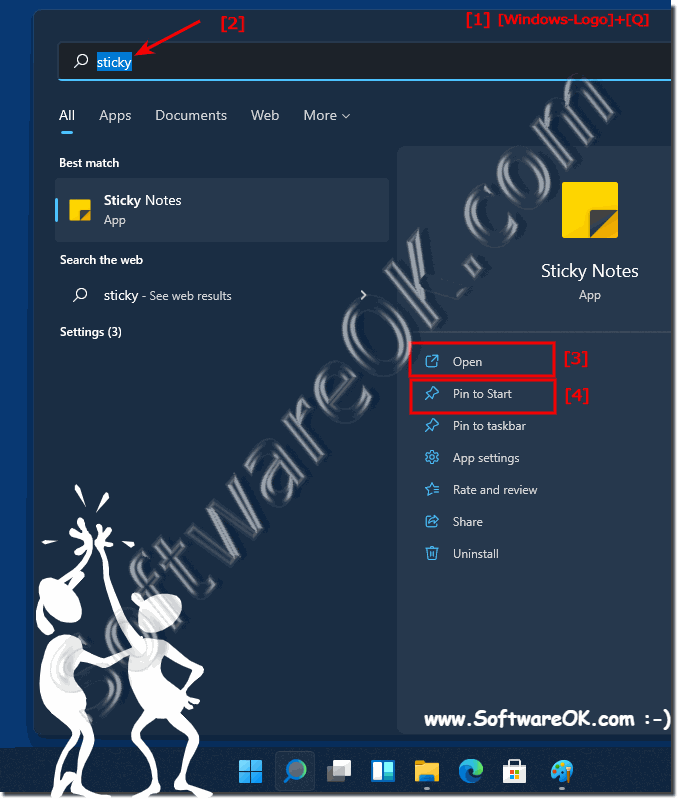Expand web results chevron arrow

pos(363,295)
